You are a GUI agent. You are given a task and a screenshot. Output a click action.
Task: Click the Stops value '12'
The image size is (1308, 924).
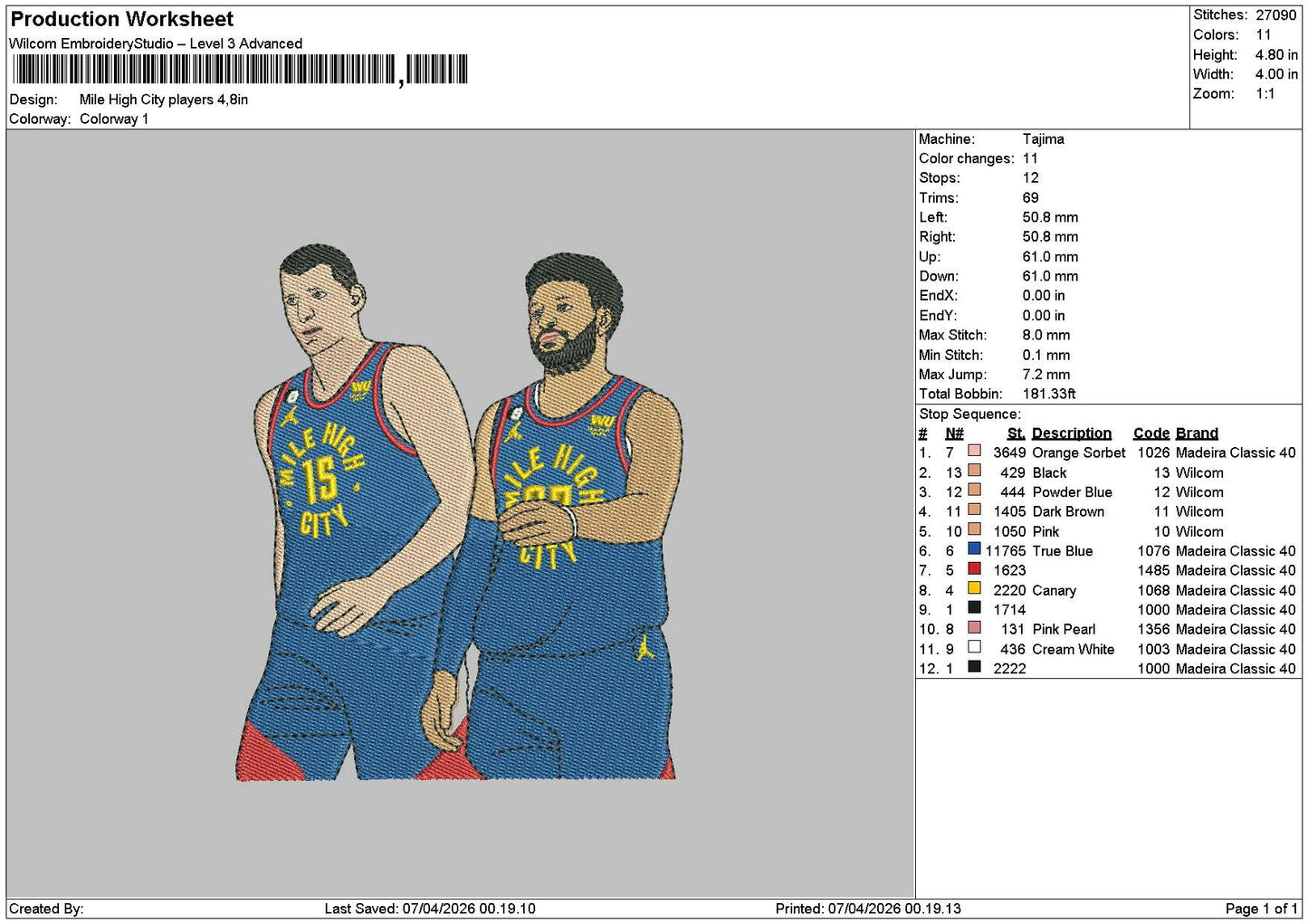tap(1031, 177)
